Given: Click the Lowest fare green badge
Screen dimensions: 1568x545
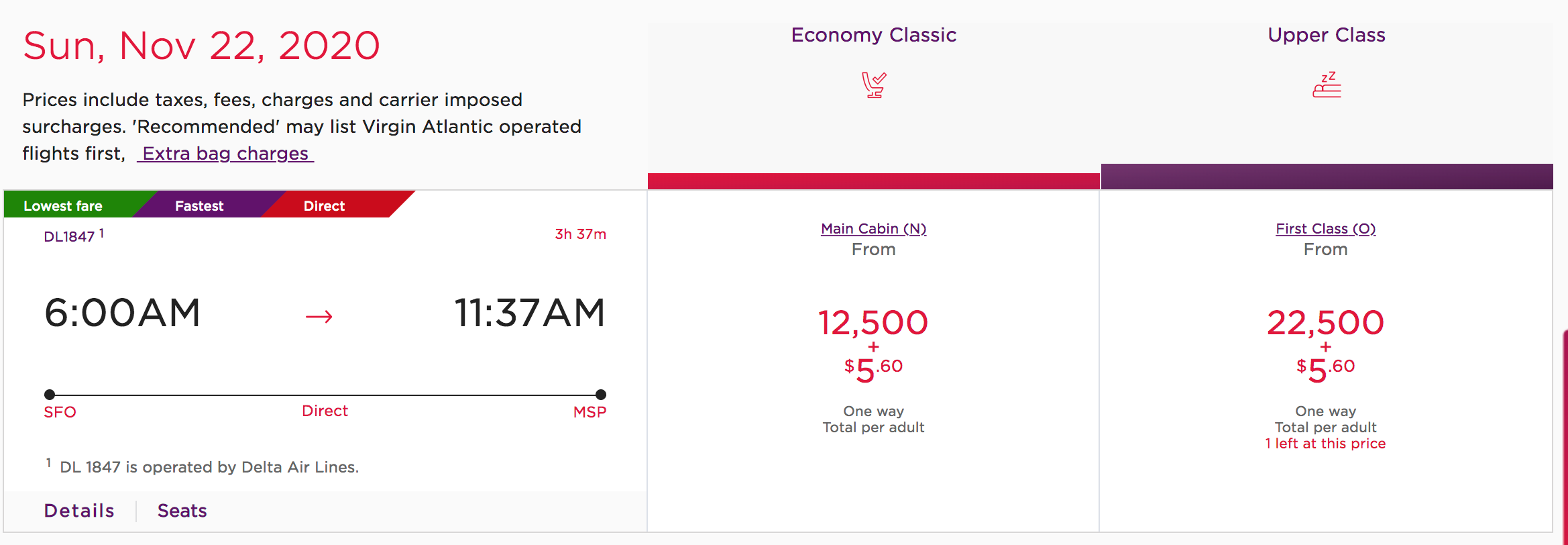Looking at the screenshot, I should pos(63,206).
